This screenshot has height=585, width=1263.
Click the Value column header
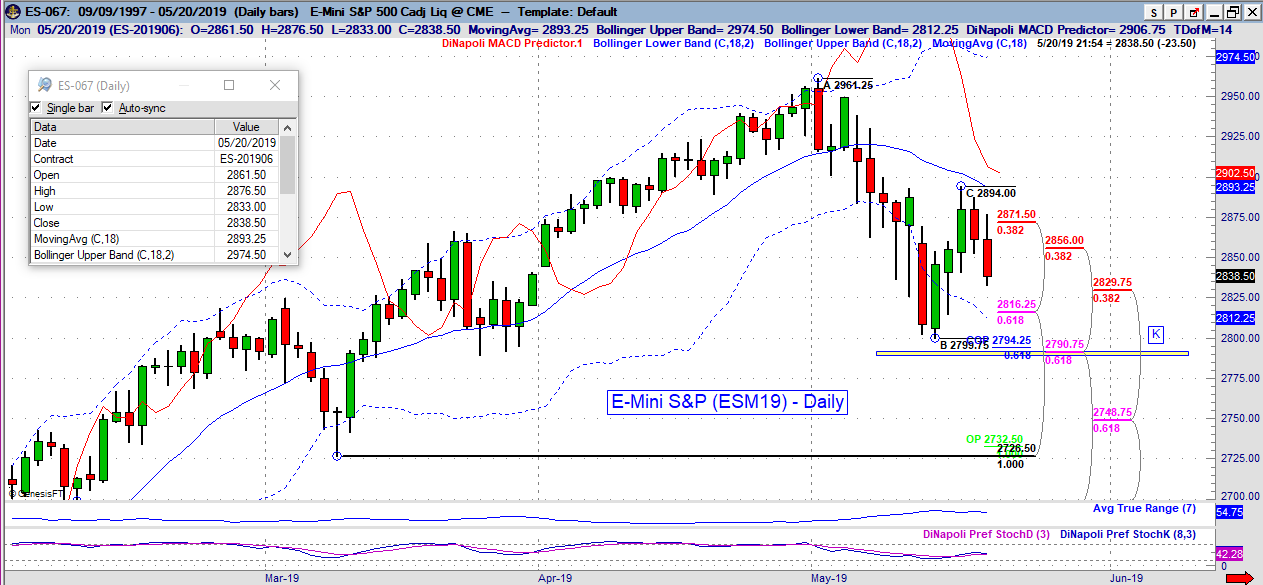click(x=247, y=127)
